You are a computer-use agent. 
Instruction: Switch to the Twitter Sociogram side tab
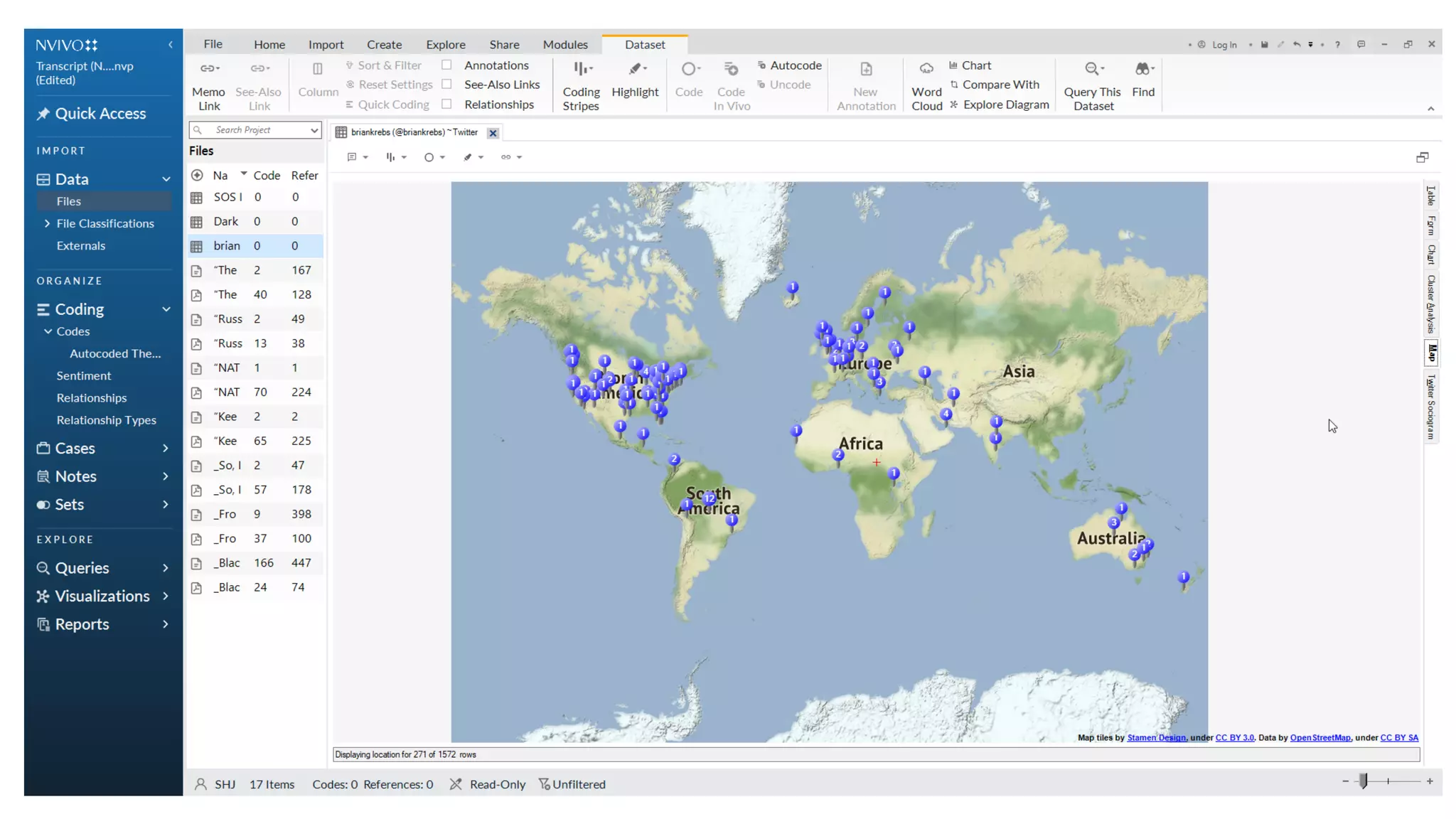tap(1431, 407)
